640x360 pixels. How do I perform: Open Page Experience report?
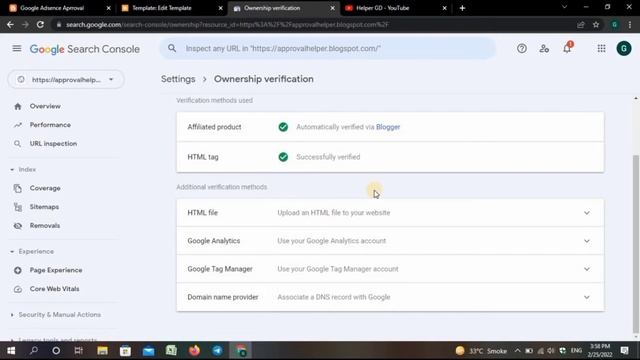click(x=56, y=270)
